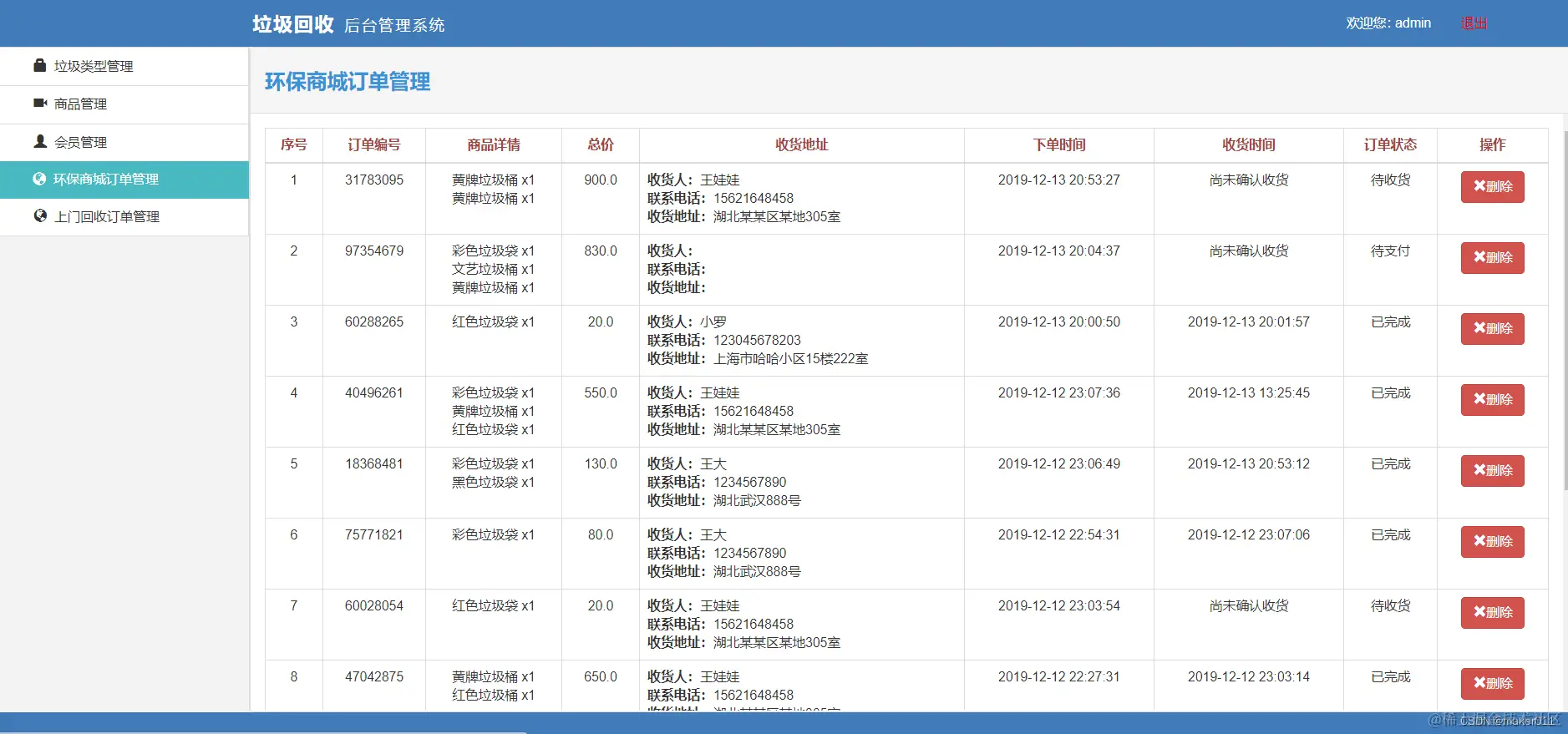
Task: Click the 序号 column header
Action: coord(293,144)
